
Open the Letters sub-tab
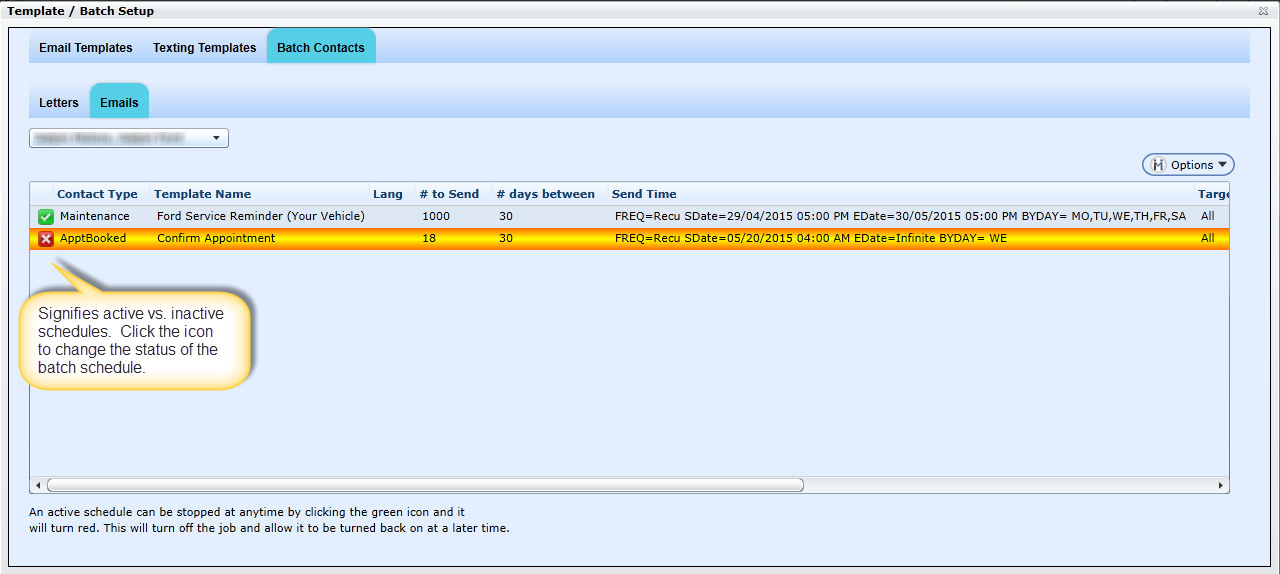[59, 103]
